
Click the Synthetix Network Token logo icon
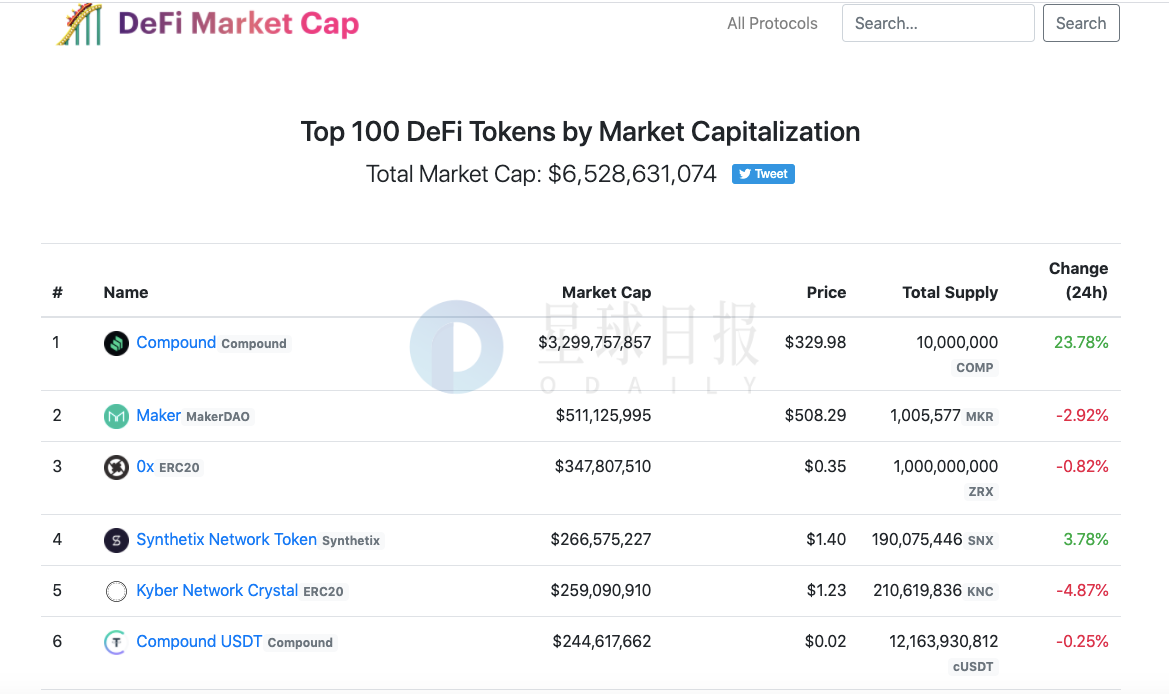116,540
